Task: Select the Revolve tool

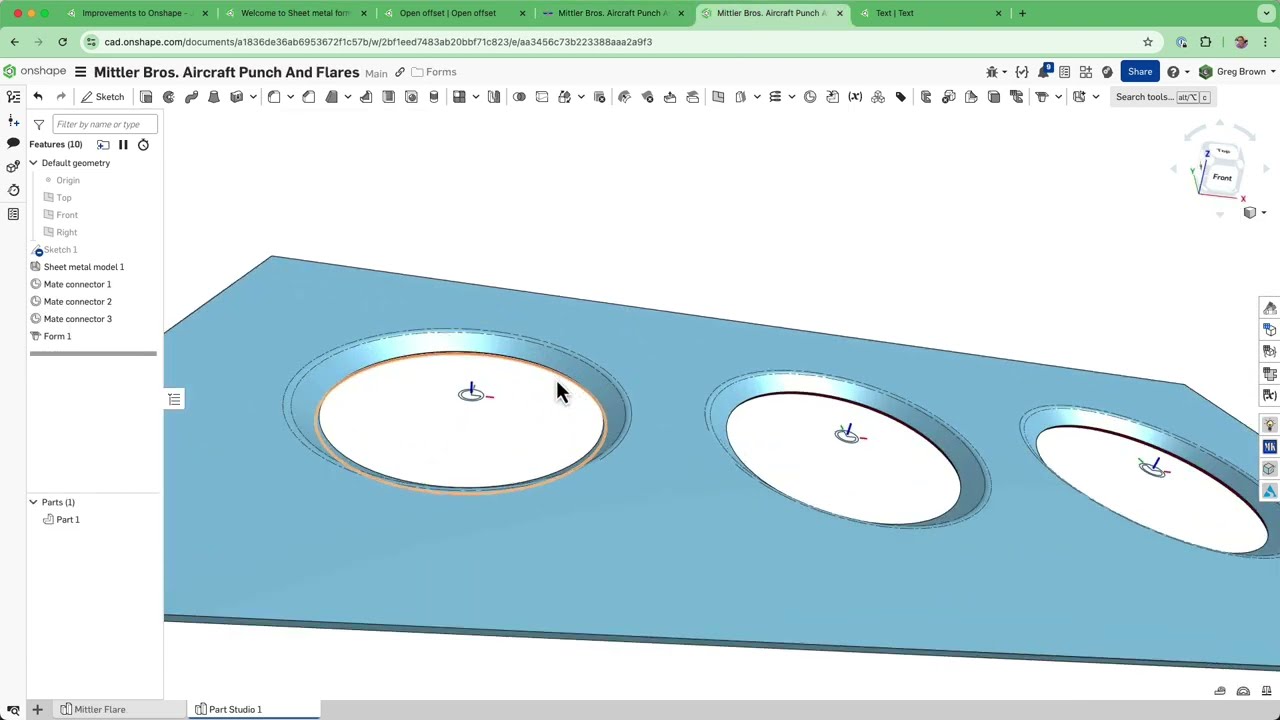Action: click(x=169, y=97)
